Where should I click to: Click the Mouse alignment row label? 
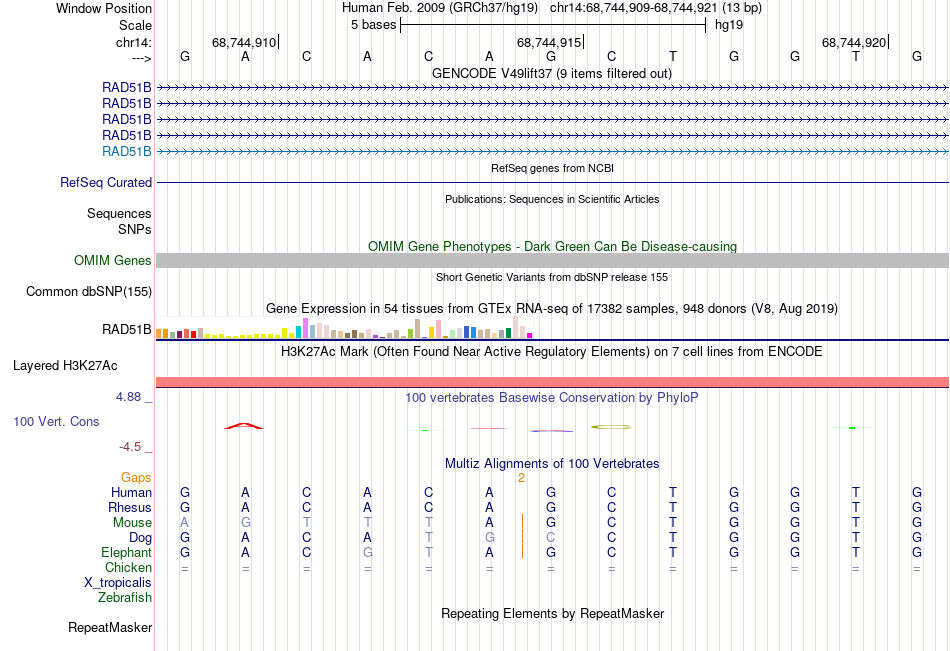tap(132, 522)
